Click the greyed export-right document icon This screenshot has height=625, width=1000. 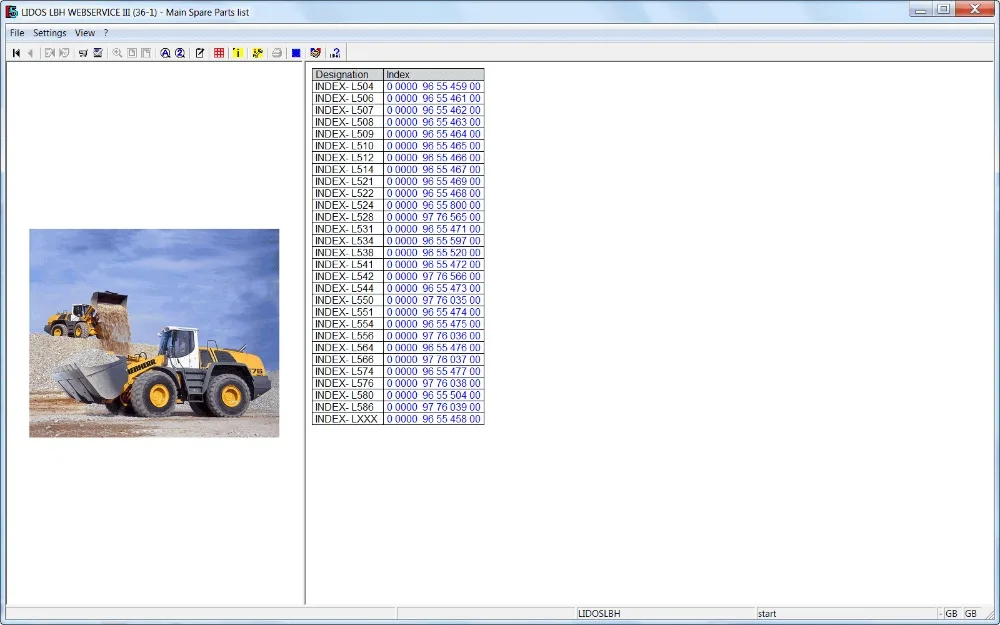pyautogui.click(x=64, y=53)
